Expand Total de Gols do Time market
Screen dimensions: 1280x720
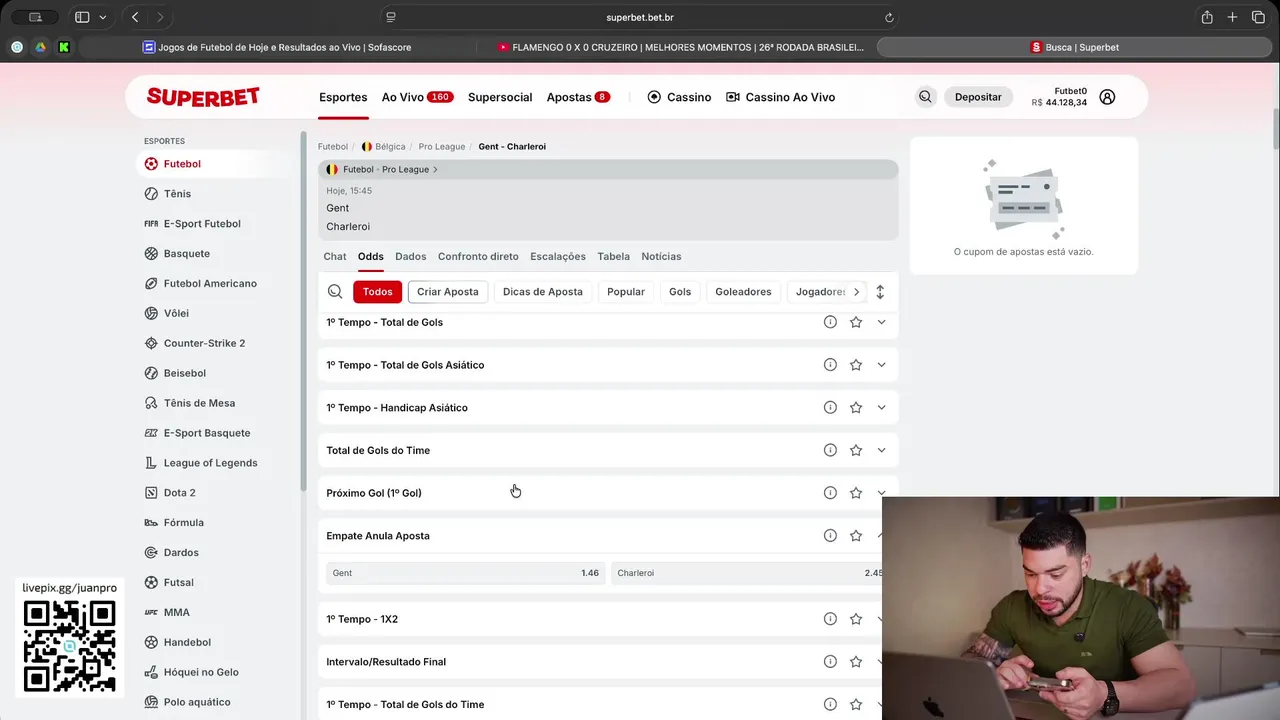click(881, 450)
